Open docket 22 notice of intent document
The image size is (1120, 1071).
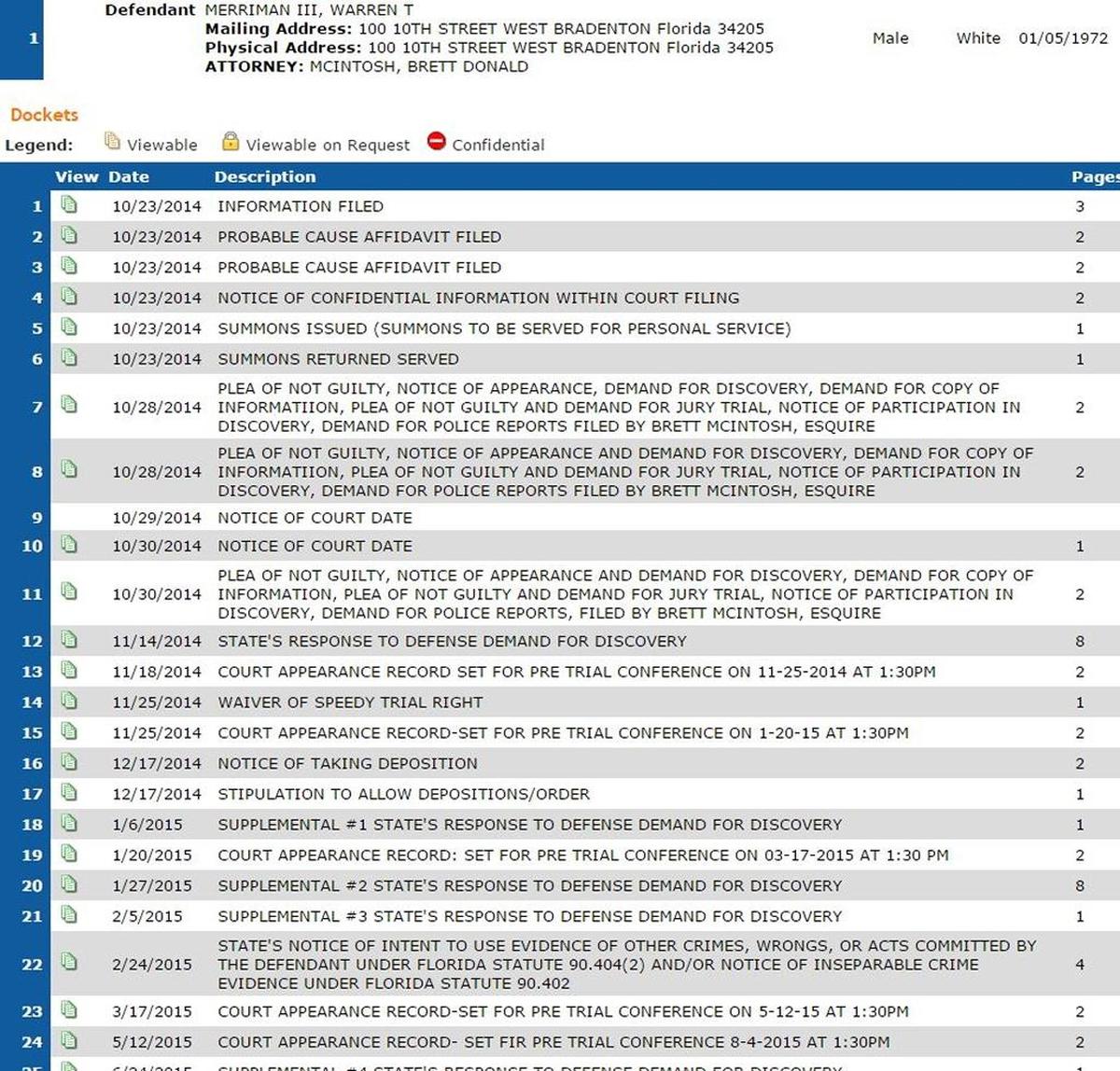[x=69, y=962]
